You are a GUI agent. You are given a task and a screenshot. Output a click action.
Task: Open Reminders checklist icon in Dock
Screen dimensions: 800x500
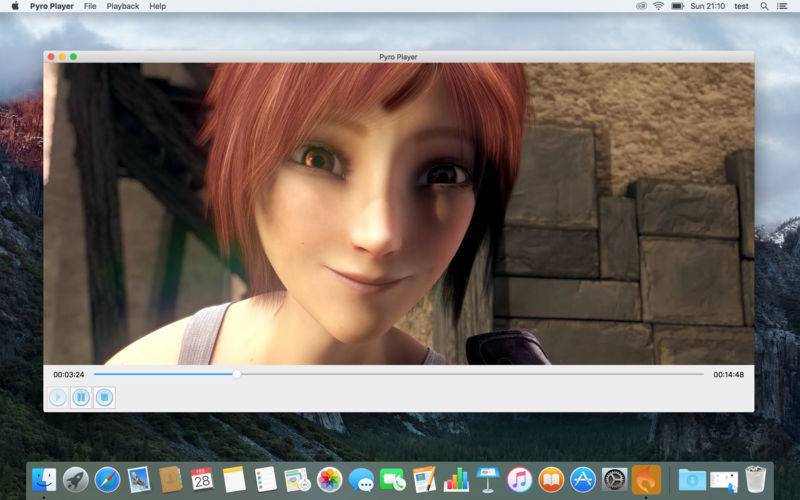266,480
